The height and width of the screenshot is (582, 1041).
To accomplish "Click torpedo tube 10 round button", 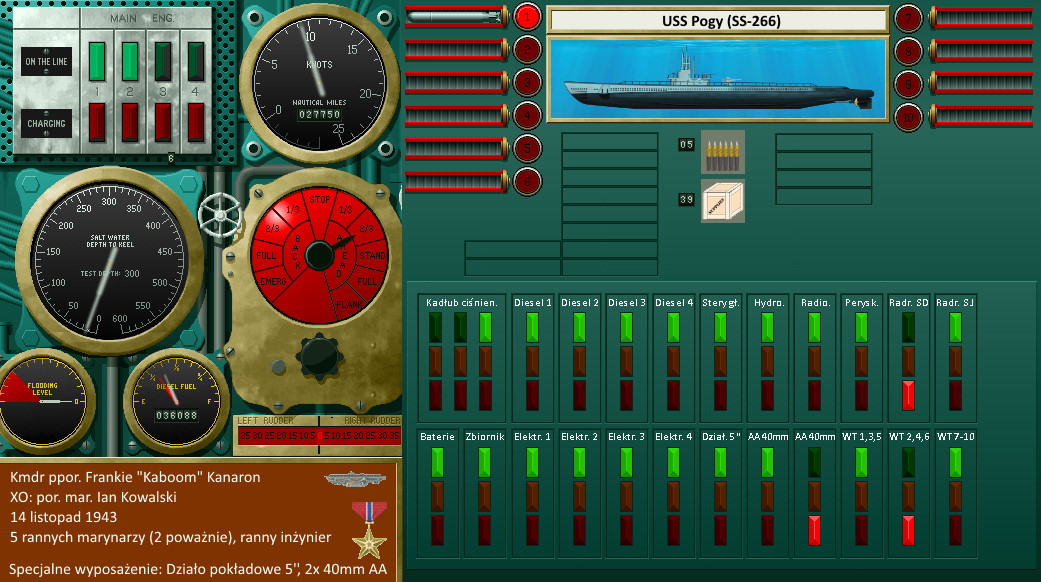I will click(x=907, y=116).
